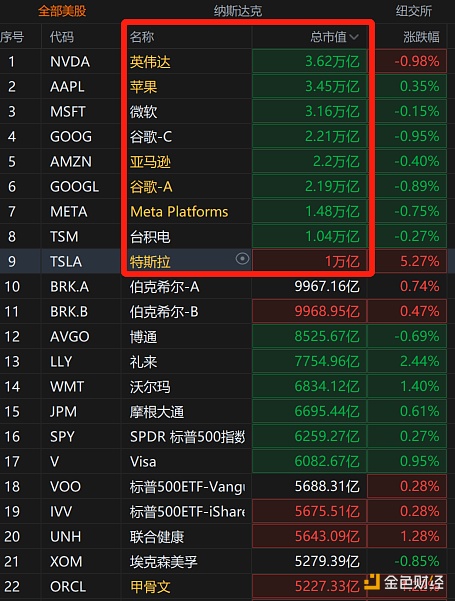The height and width of the screenshot is (601, 455).
Task: Click the watch eye icon on 特斯拉 row
Action: coord(242,259)
